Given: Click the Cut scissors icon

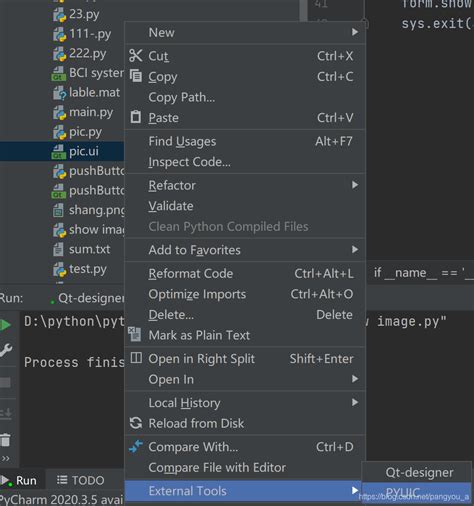Looking at the screenshot, I should pos(135,56).
